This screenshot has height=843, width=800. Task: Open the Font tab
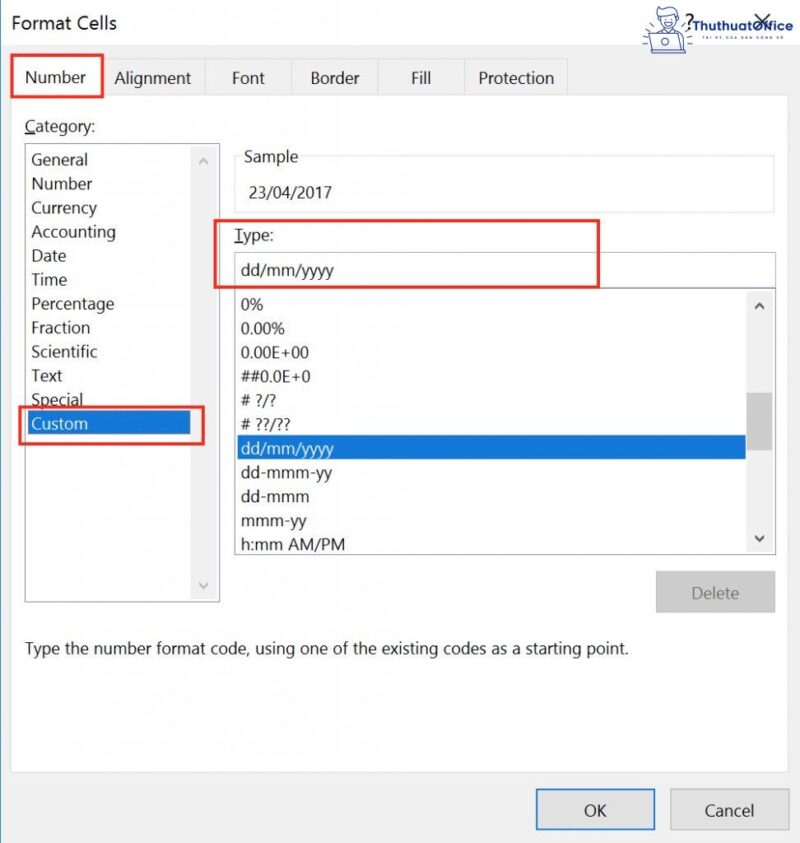[x=247, y=77]
